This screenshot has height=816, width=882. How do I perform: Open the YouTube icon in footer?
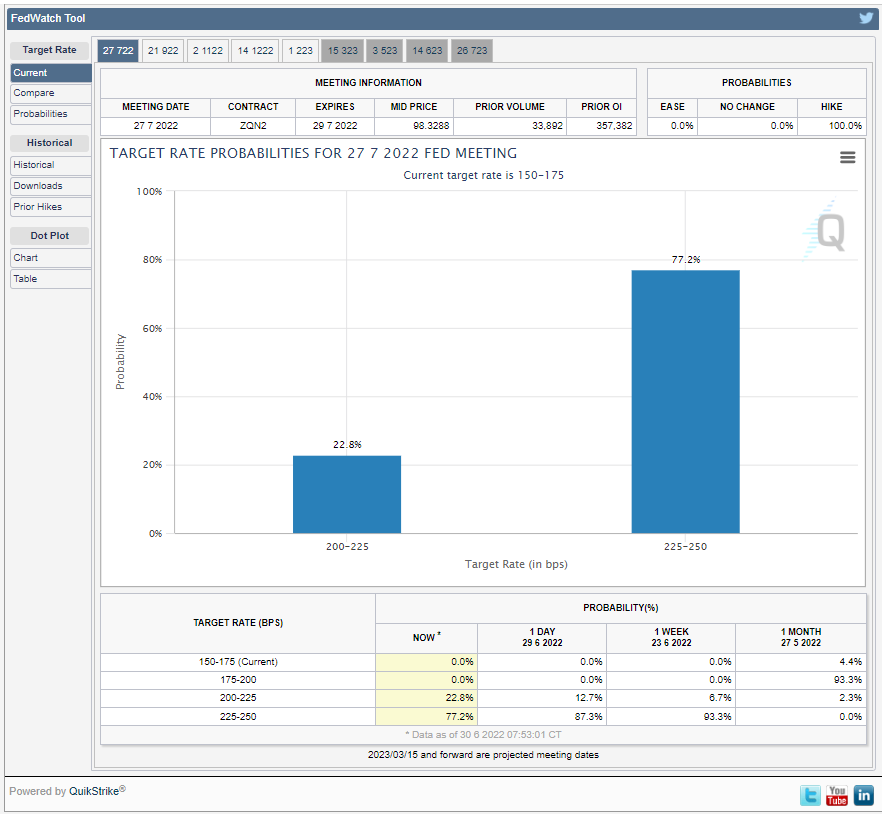tap(837, 795)
